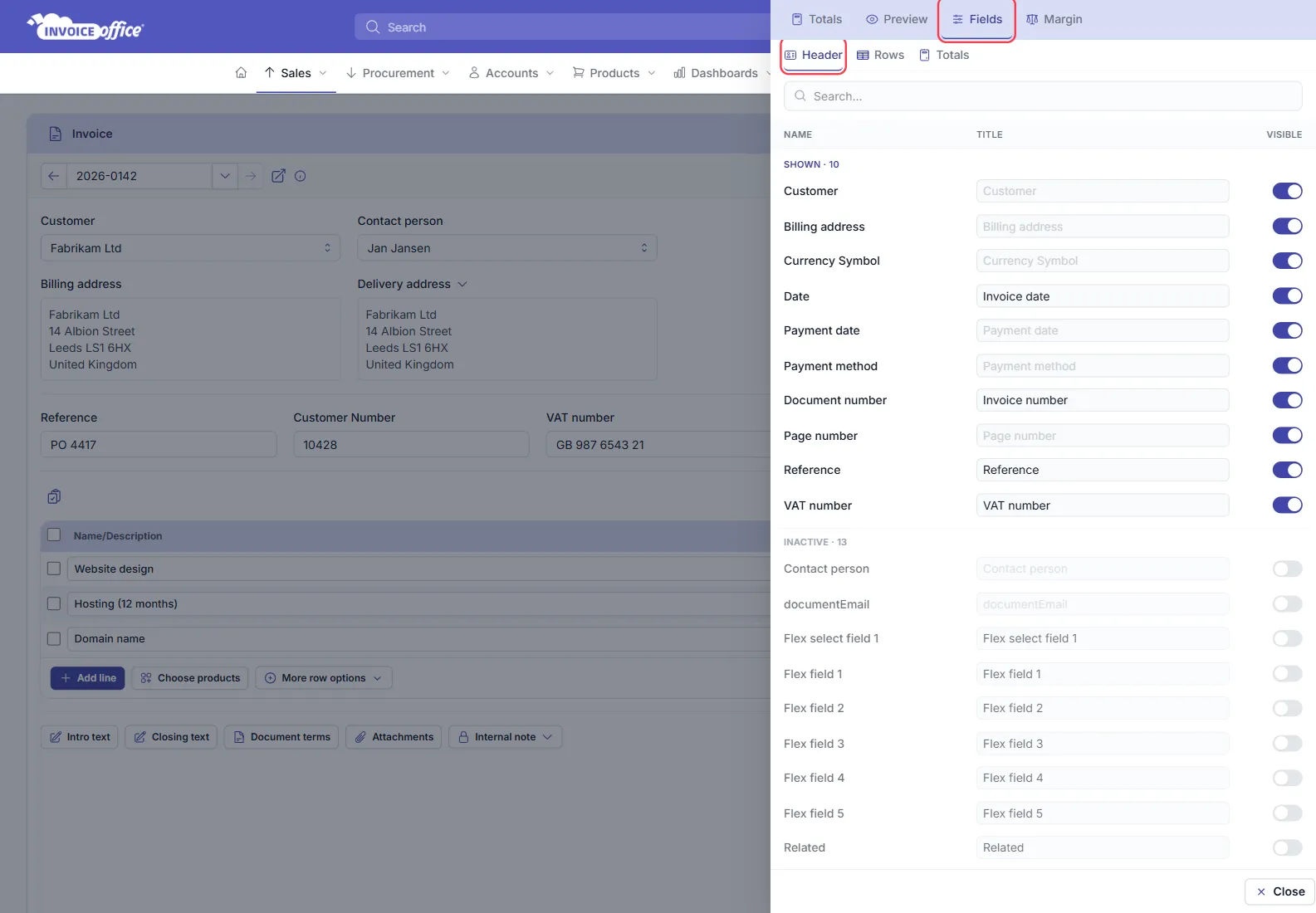Click the home icon in navigation bar
This screenshot has width=1316, height=913.
tap(241, 73)
